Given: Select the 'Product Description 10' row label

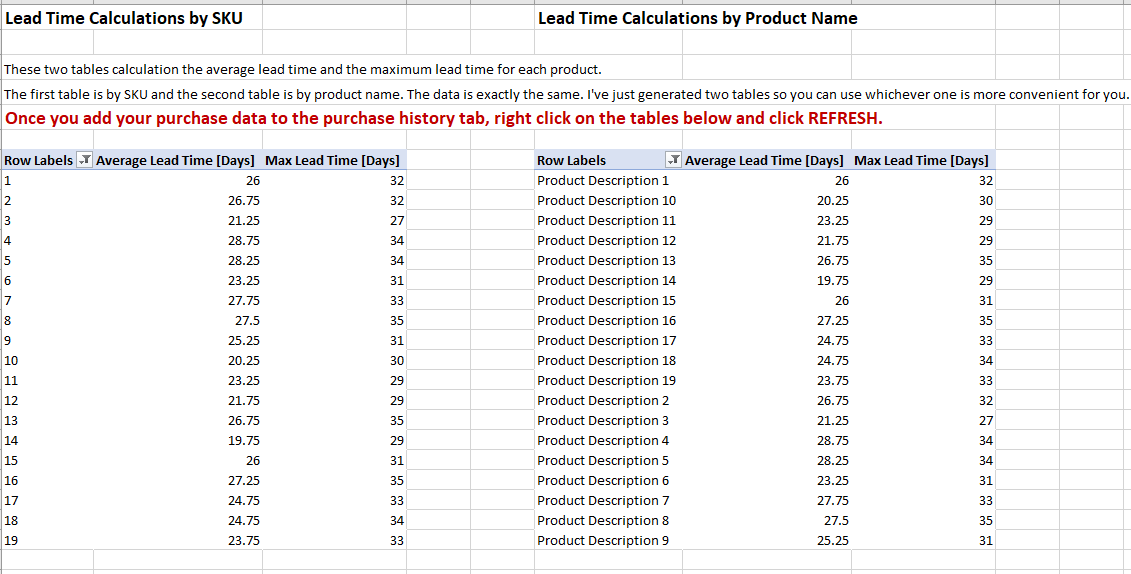Looking at the screenshot, I should pyautogui.click(x=608, y=200).
